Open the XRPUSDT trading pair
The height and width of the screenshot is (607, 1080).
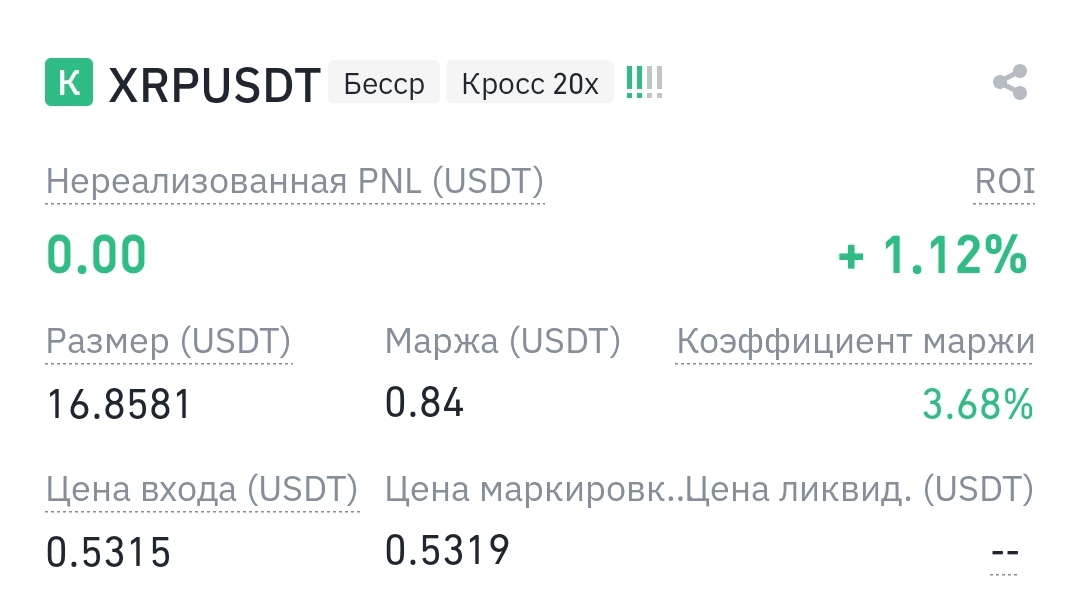(214, 85)
